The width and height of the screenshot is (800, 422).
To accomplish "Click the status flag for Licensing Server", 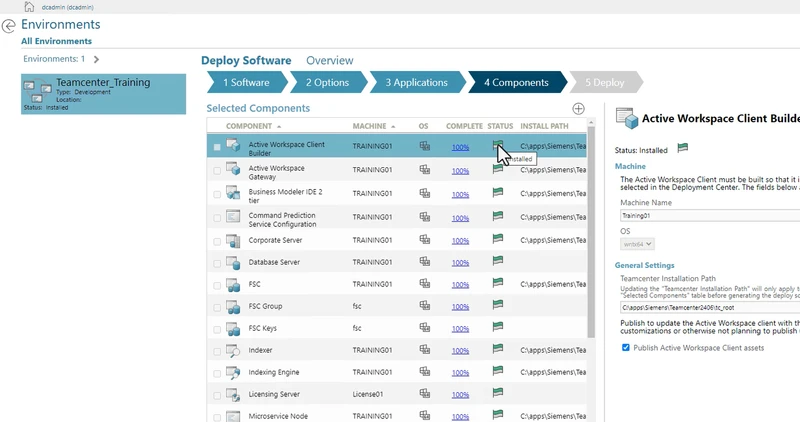I will [498, 392].
